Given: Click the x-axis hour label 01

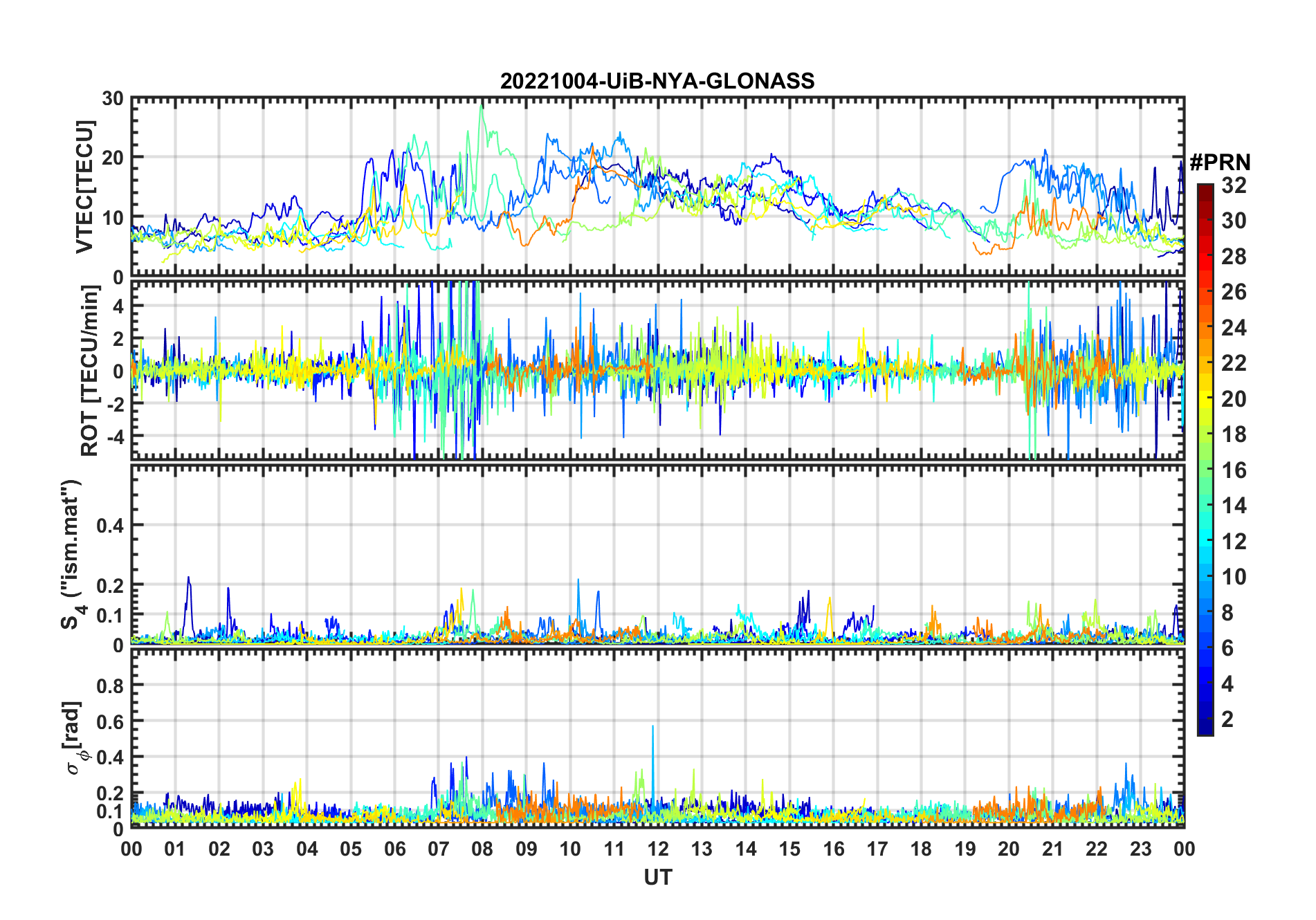Looking at the screenshot, I should pyautogui.click(x=175, y=849).
